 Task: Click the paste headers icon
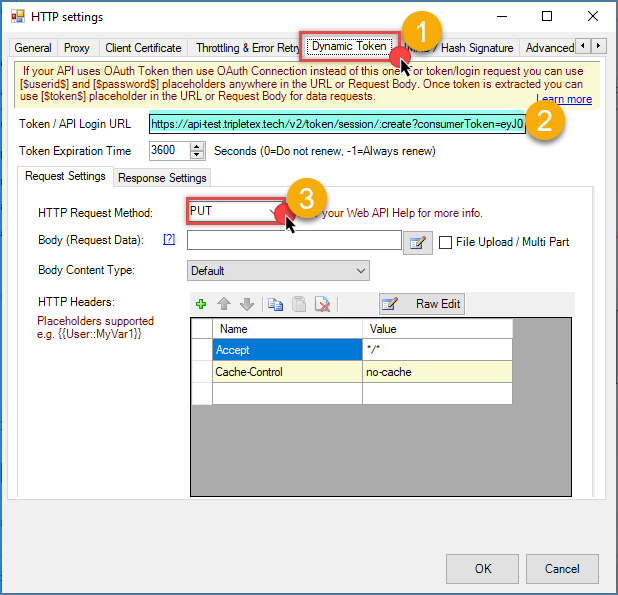(299, 304)
